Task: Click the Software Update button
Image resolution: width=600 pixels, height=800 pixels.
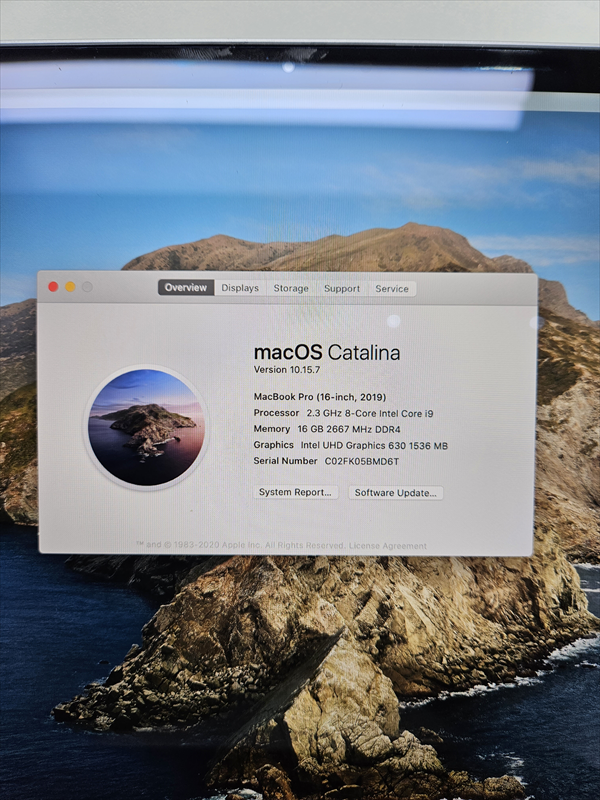Action: [396, 493]
